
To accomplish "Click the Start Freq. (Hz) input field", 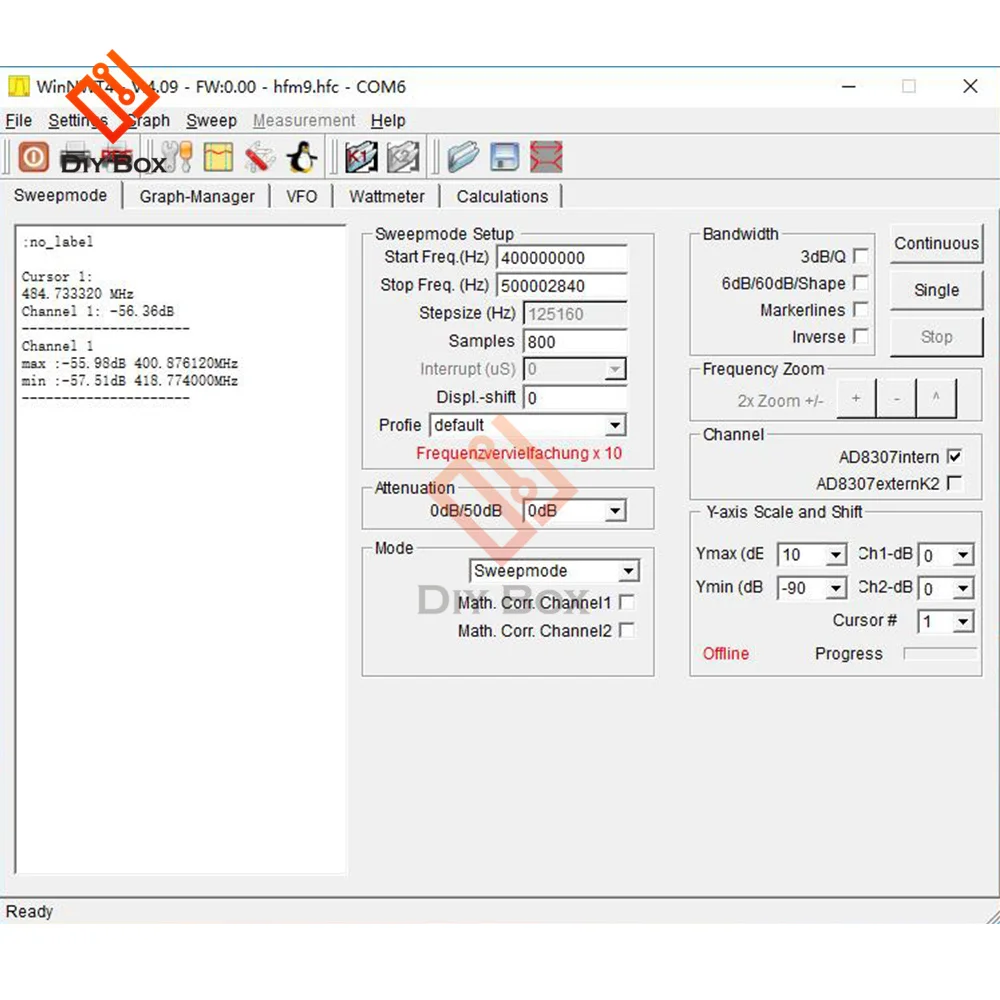I will tap(562, 258).
